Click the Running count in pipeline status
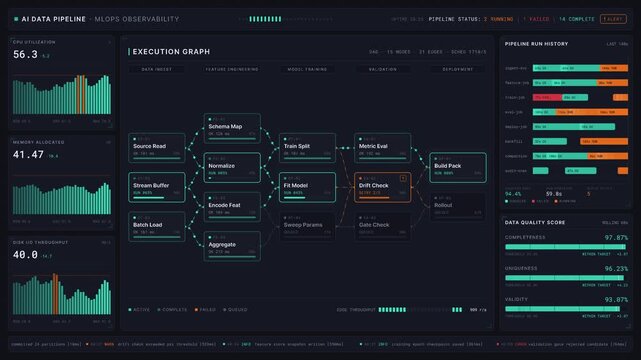 pyautogui.click(x=498, y=19)
